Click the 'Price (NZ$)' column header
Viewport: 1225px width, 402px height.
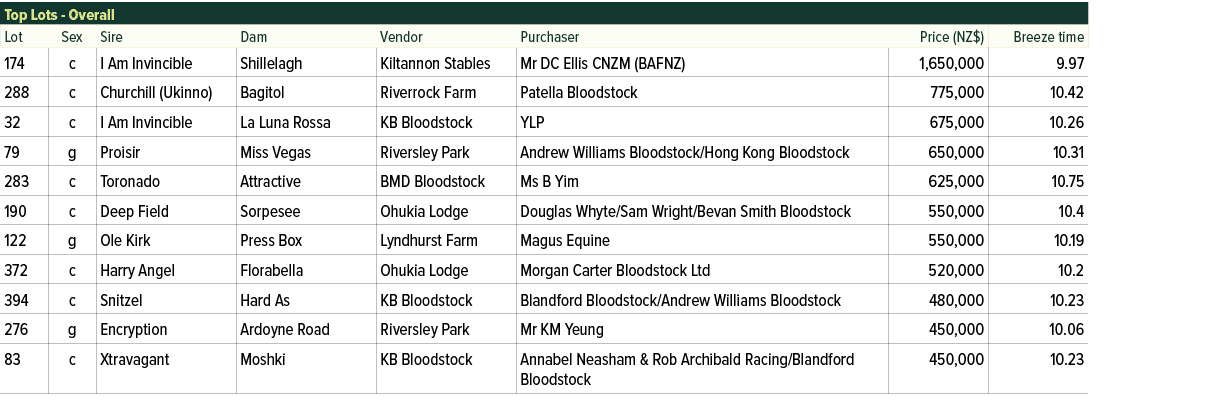point(951,37)
